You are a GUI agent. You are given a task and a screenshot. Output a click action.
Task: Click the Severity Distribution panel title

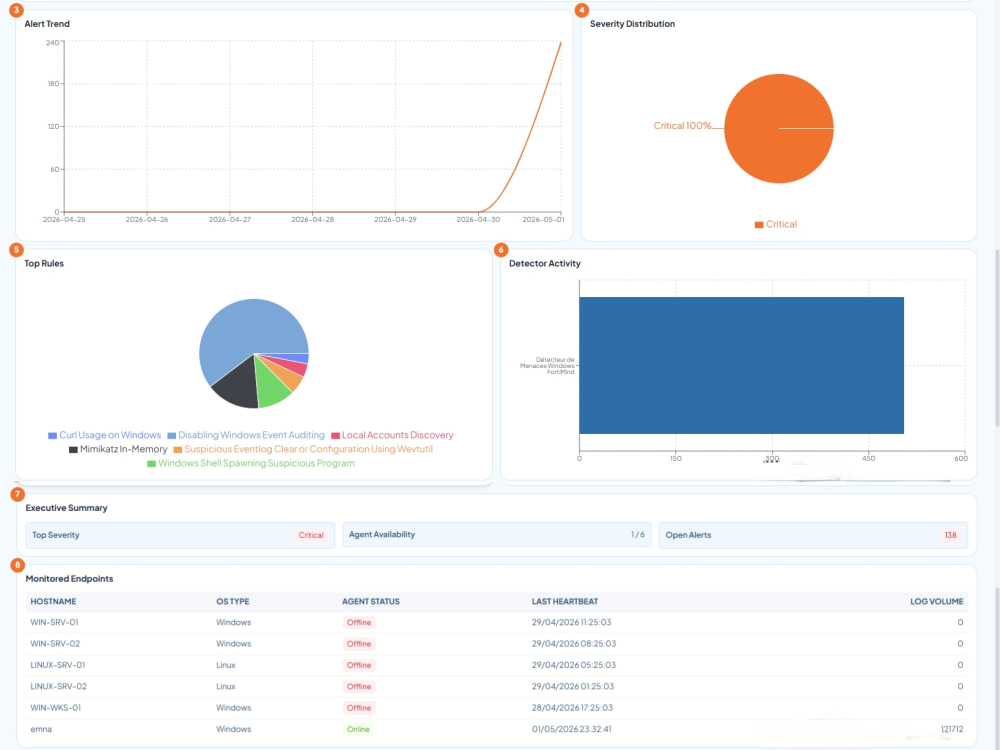pos(632,24)
